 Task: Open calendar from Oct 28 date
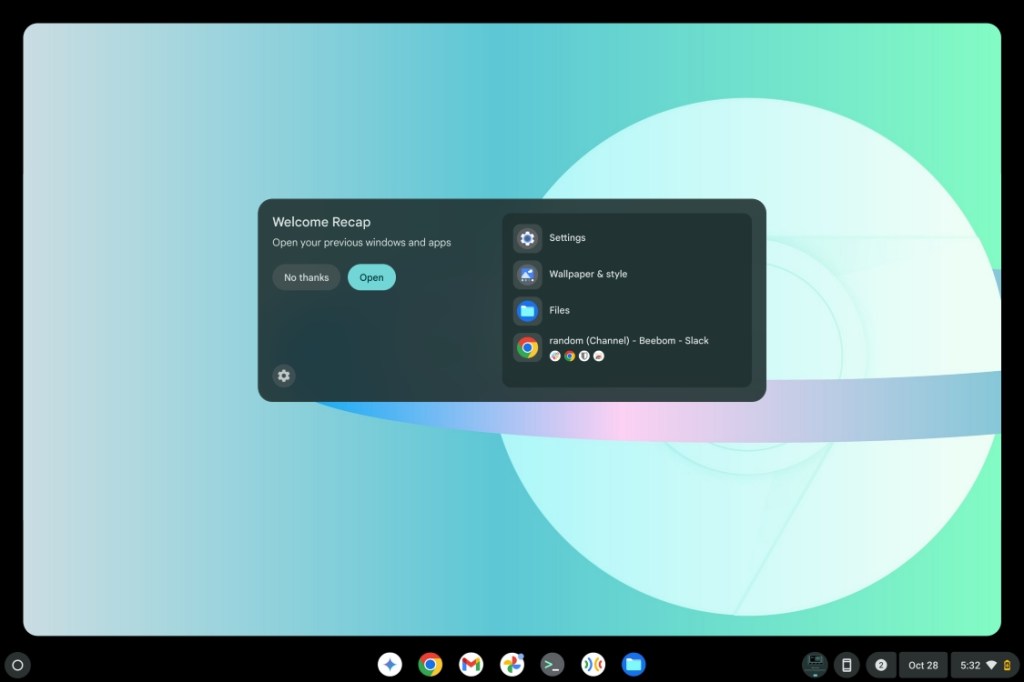pyautogui.click(x=923, y=664)
